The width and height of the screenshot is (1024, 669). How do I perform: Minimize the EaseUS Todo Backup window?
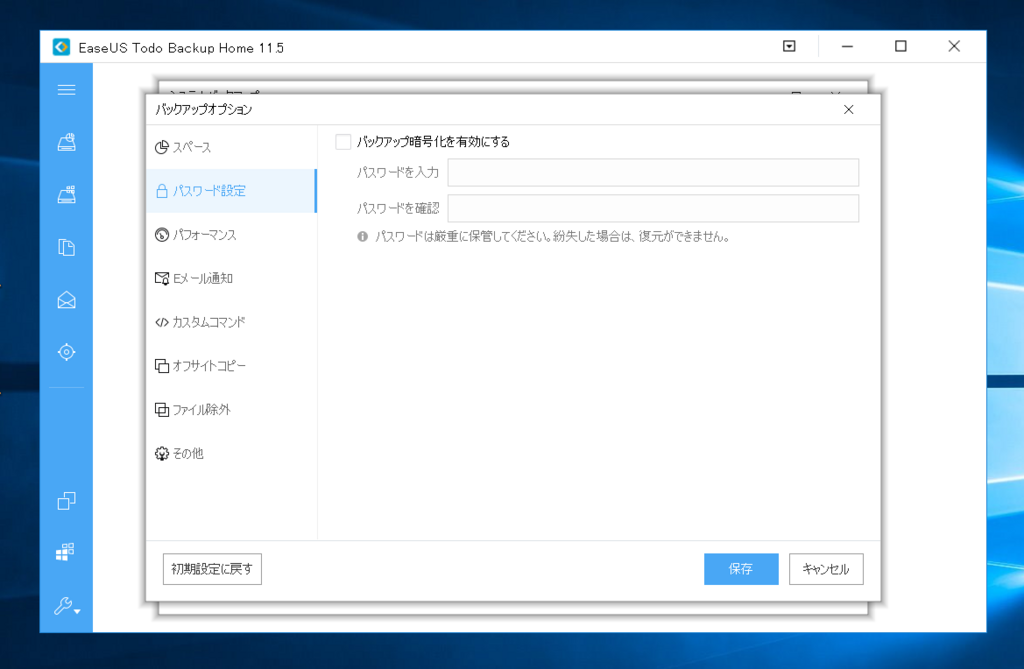point(847,46)
